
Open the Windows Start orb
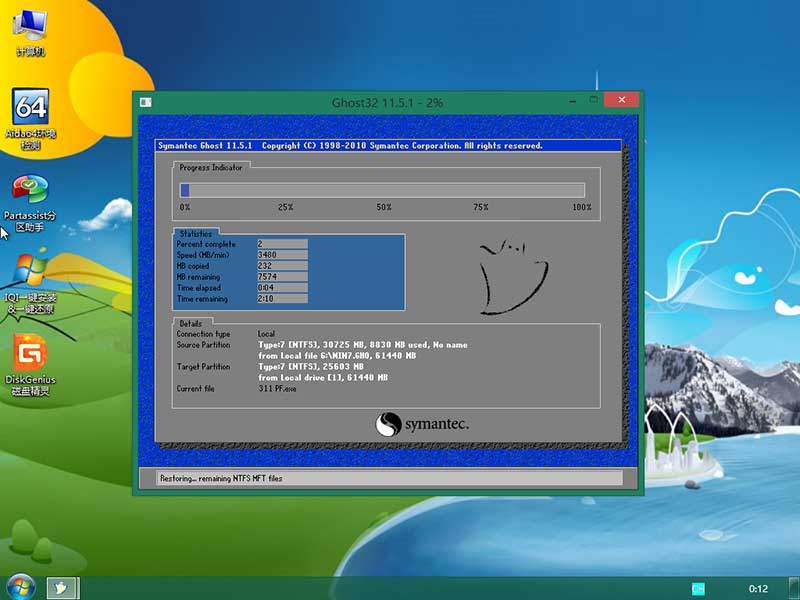point(20,587)
